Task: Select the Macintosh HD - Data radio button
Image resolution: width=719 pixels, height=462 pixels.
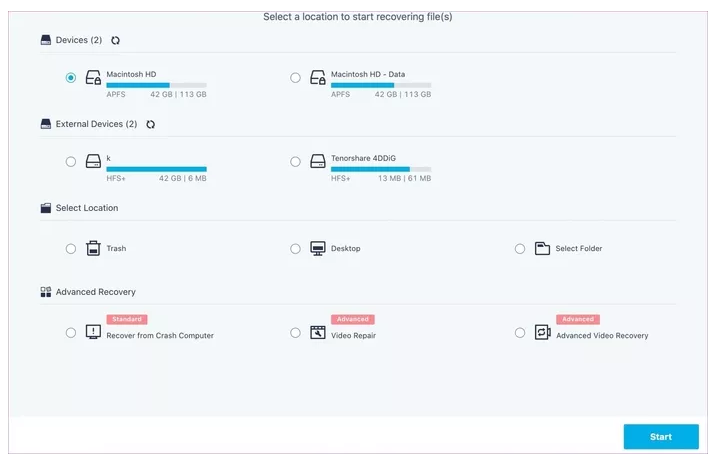Action: click(x=295, y=78)
